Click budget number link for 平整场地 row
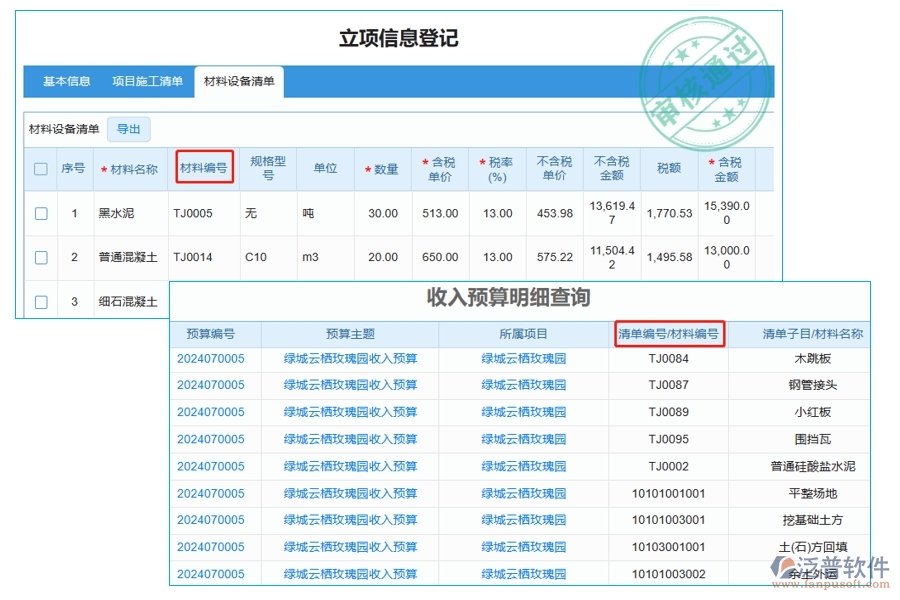The image size is (900, 600). click(x=213, y=492)
